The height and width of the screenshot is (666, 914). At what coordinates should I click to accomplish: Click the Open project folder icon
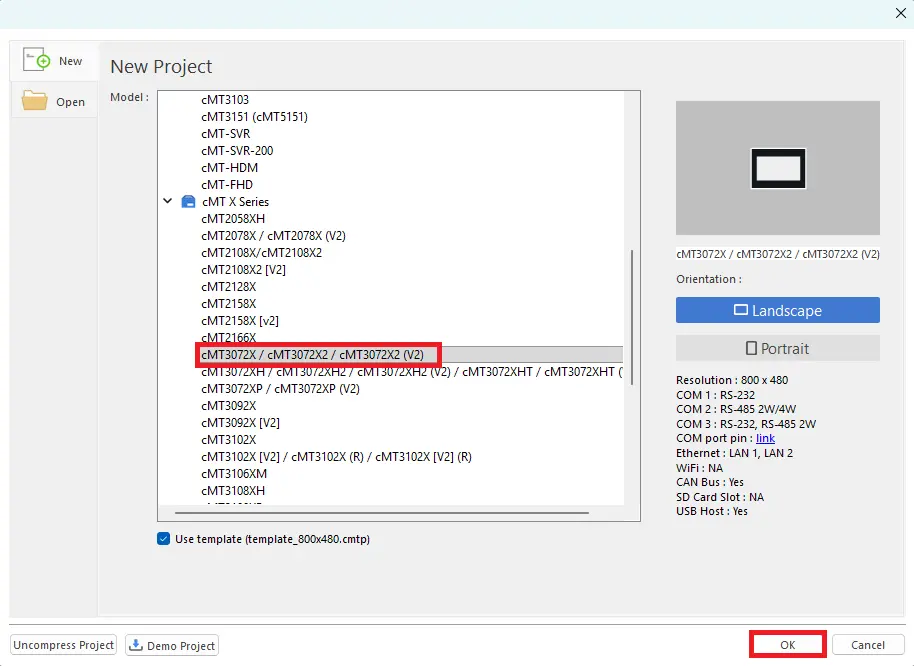34,101
